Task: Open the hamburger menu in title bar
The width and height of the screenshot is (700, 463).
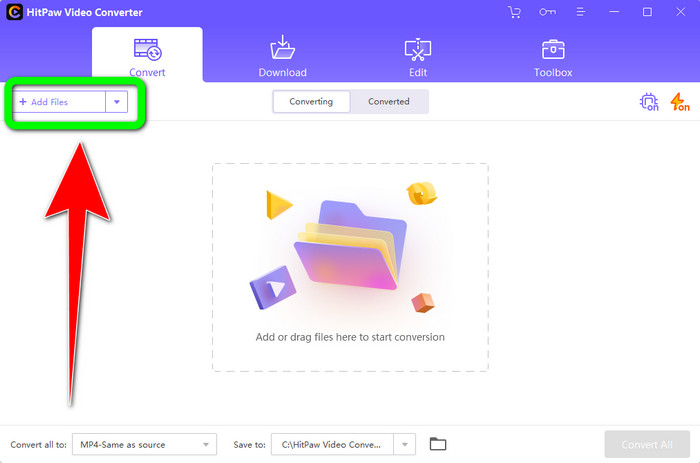Action: [580, 12]
